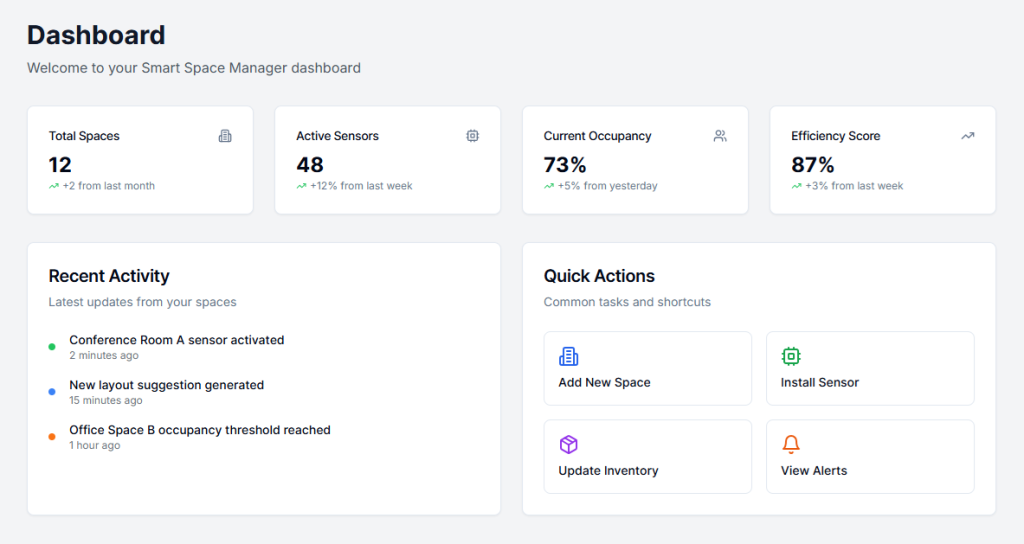Click the Efficiency Score card title
This screenshot has height=544, width=1024.
836,136
